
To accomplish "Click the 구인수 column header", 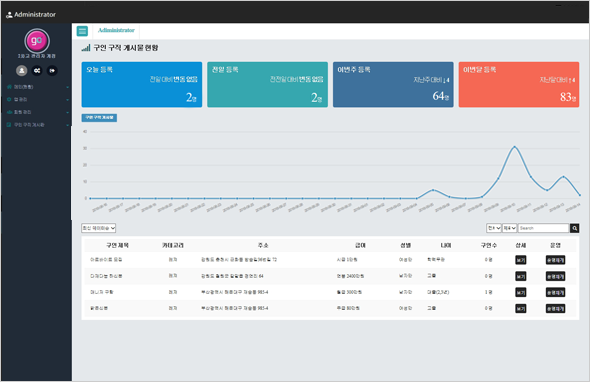I will (x=488, y=245).
